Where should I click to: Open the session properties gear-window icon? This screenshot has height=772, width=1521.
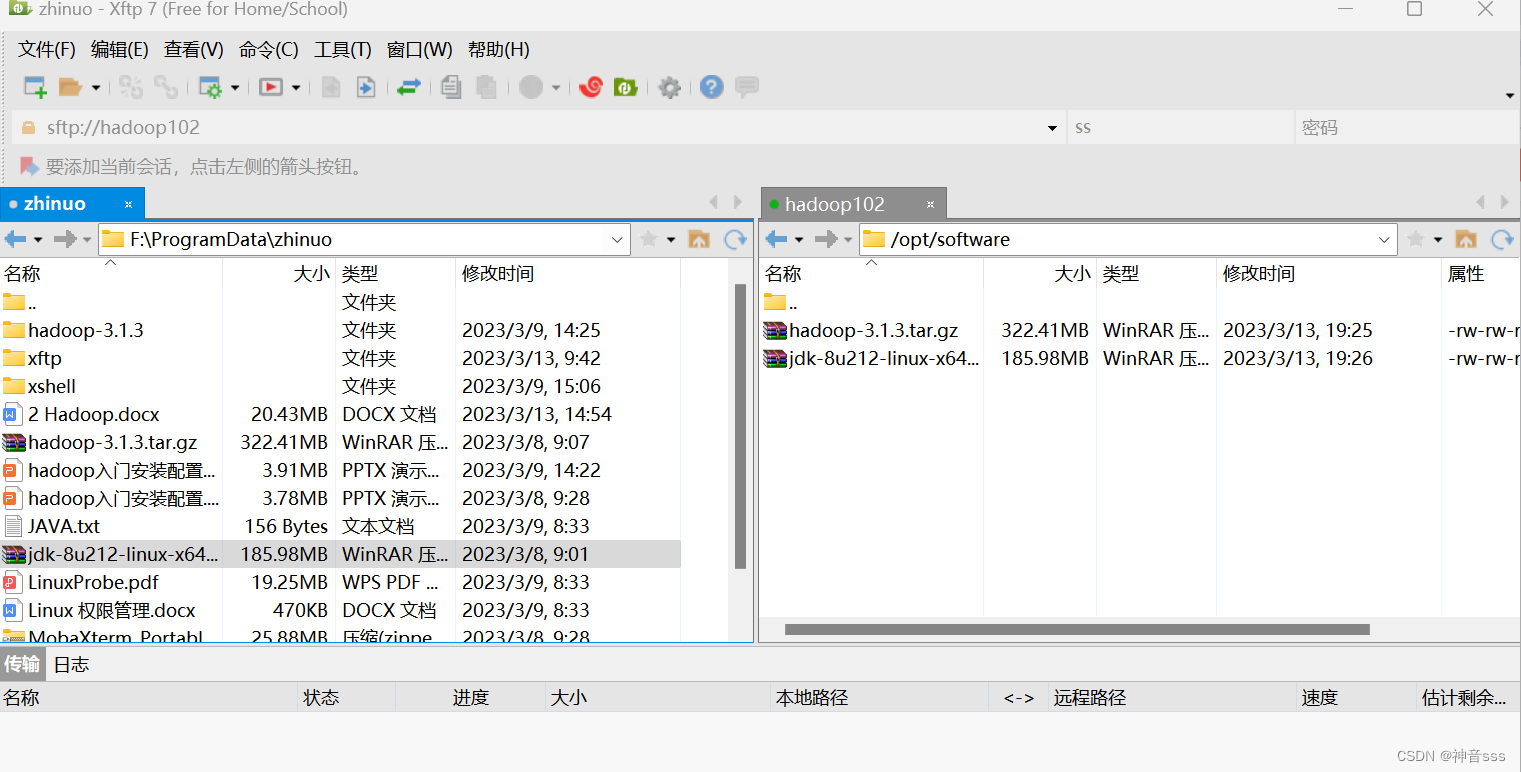click(x=210, y=87)
